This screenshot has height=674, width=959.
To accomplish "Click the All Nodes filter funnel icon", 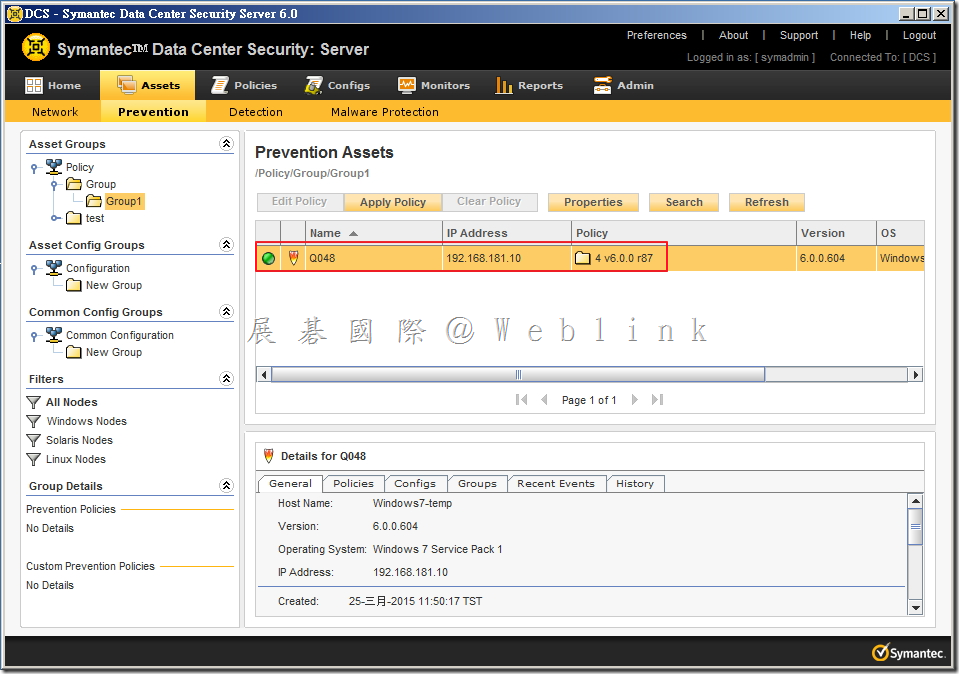I will (x=34, y=402).
